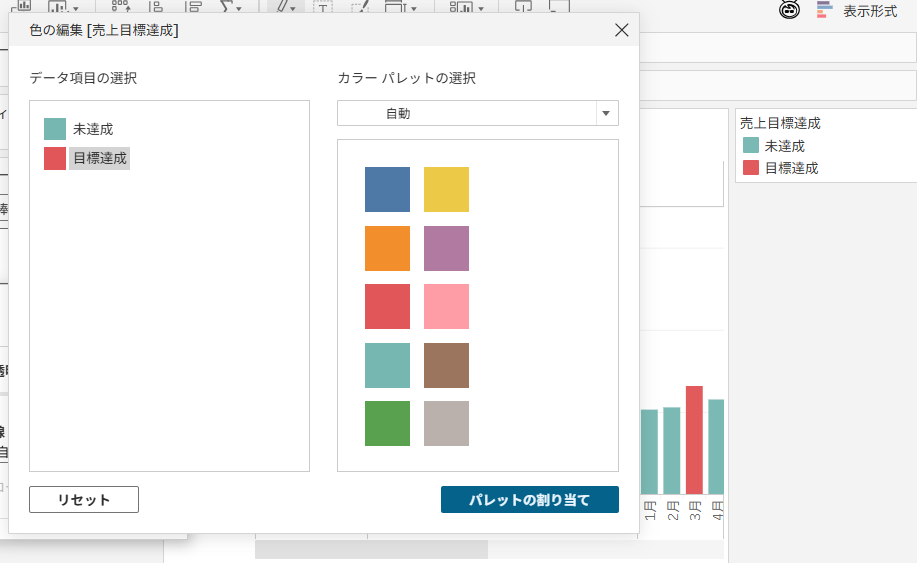
Task: Click the カラー パレットの選択 heading
Action: (x=406, y=78)
